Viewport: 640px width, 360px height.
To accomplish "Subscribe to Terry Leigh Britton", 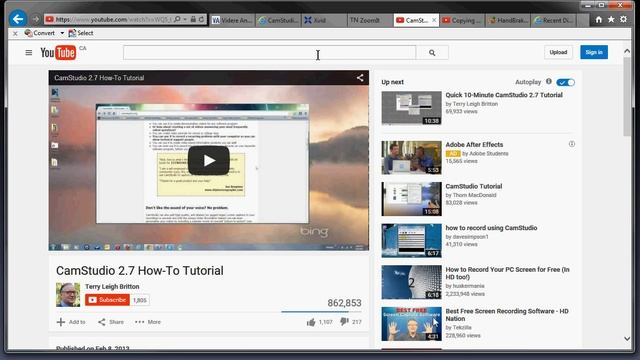I will pos(107,300).
